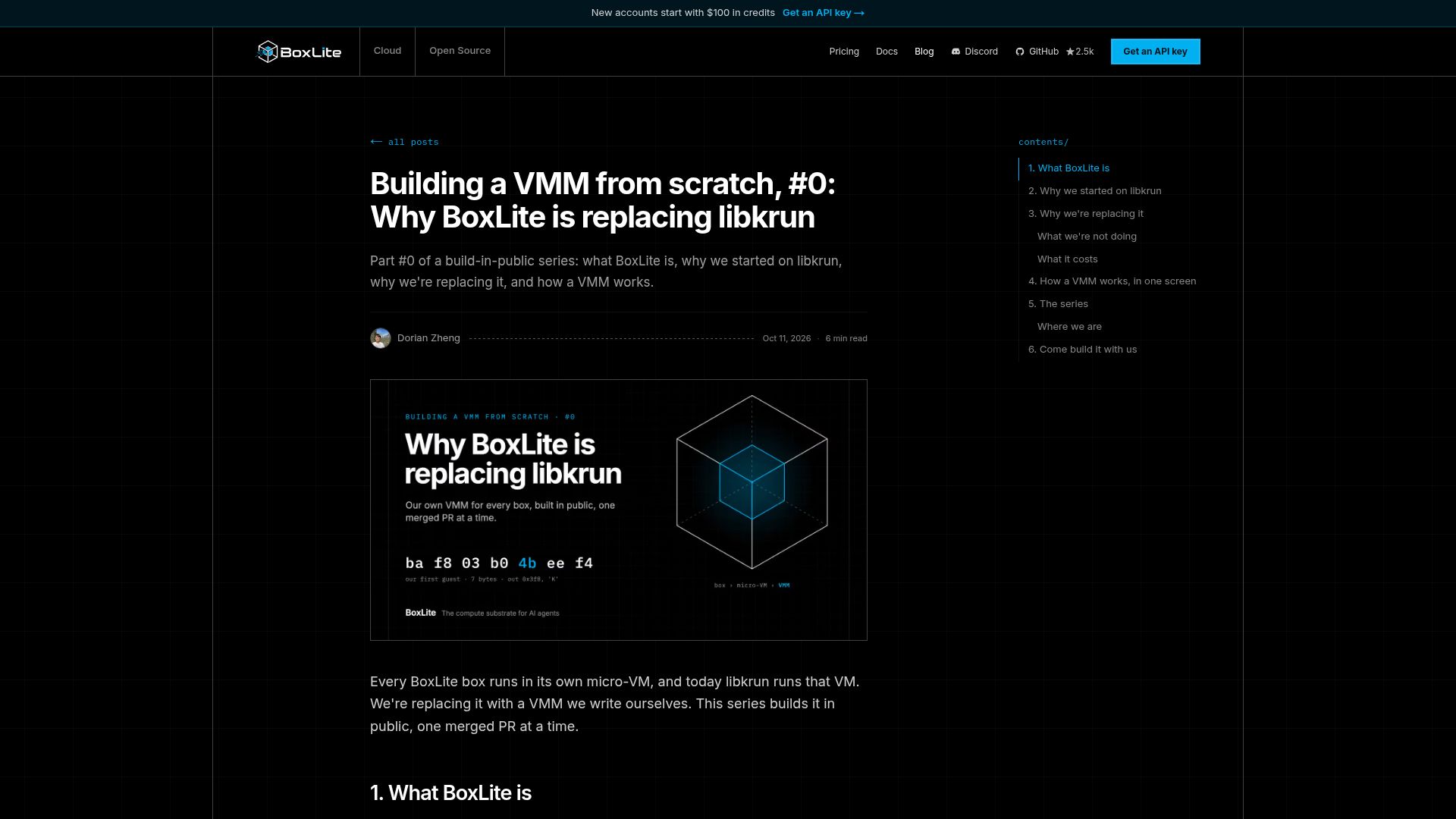
Task: Open the Discord link text
Action: tap(981, 52)
